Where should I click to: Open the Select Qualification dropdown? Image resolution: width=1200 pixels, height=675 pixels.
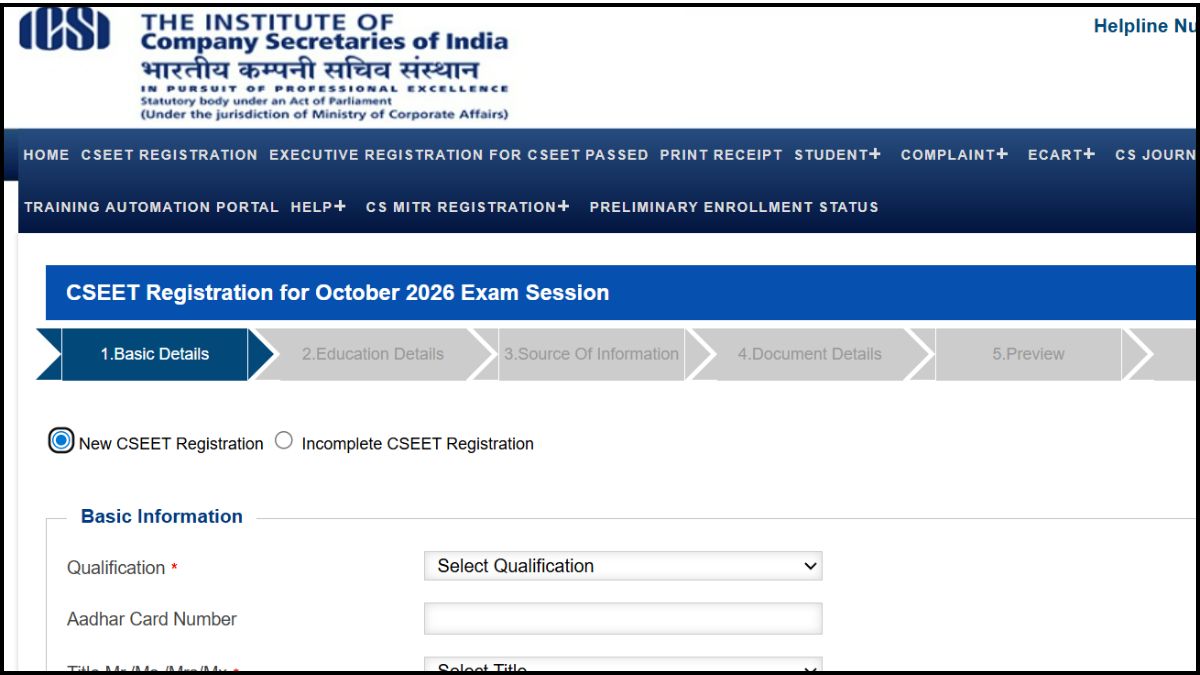pos(622,566)
